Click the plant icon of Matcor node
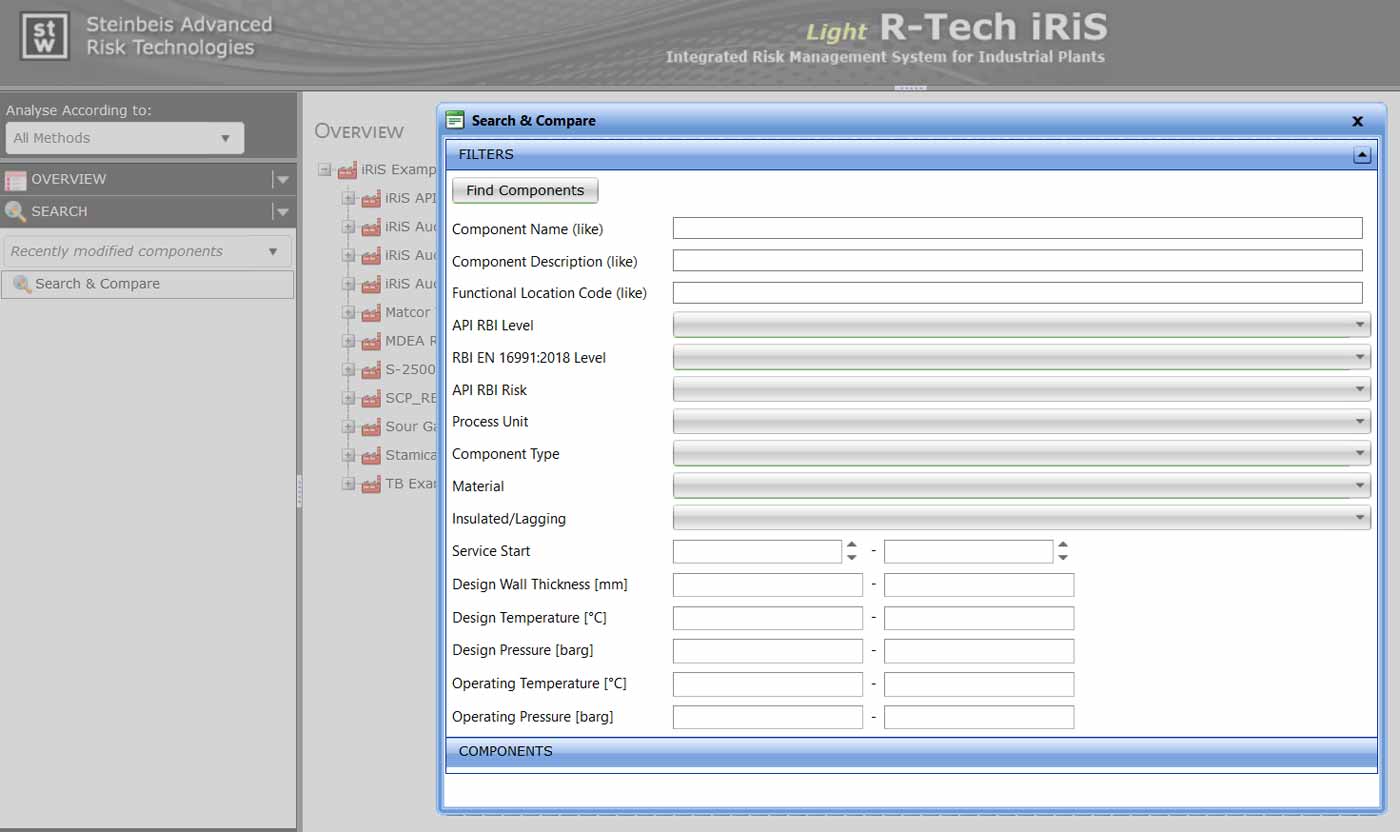 (371, 312)
